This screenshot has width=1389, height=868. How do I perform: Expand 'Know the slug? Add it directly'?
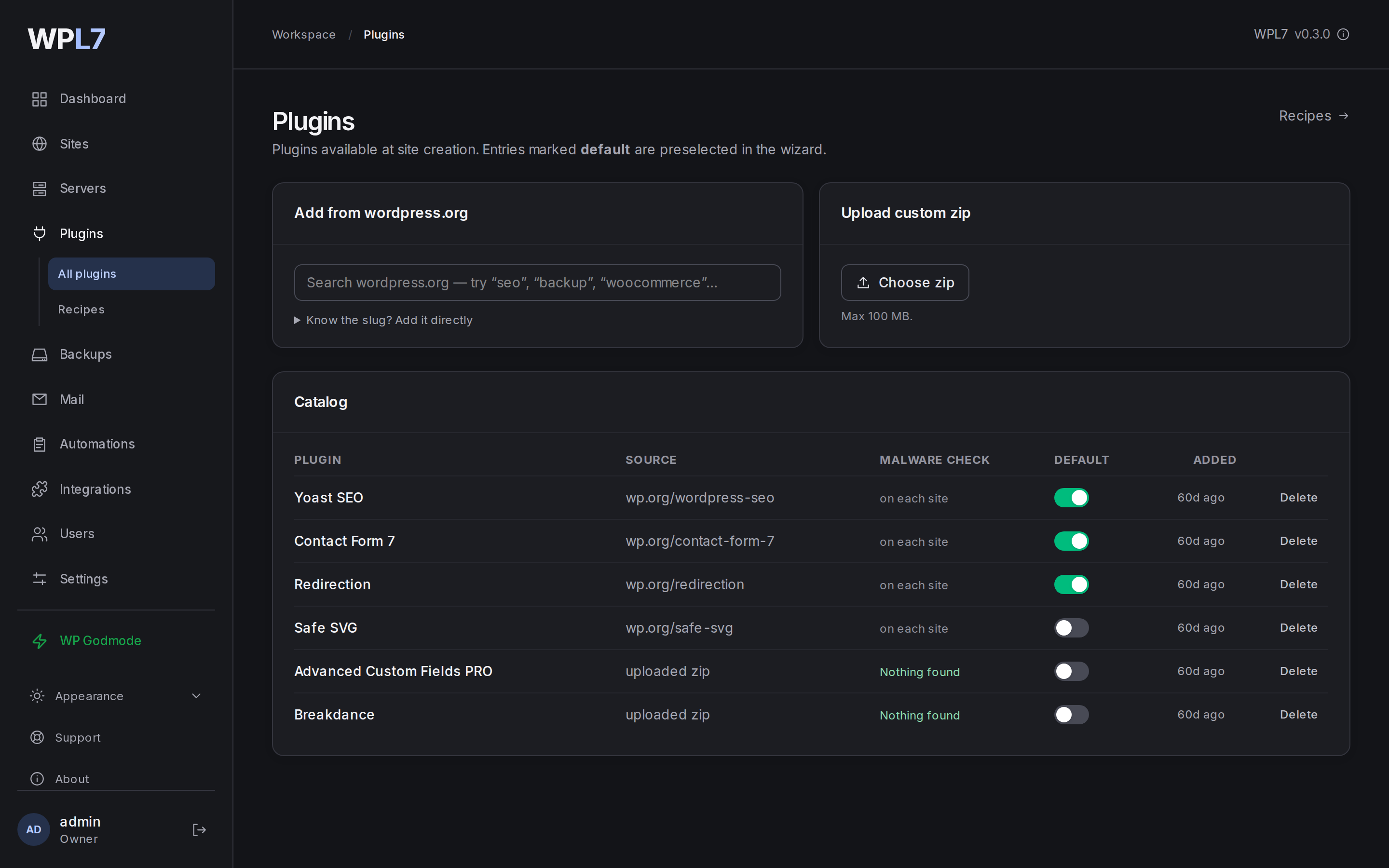click(x=383, y=320)
